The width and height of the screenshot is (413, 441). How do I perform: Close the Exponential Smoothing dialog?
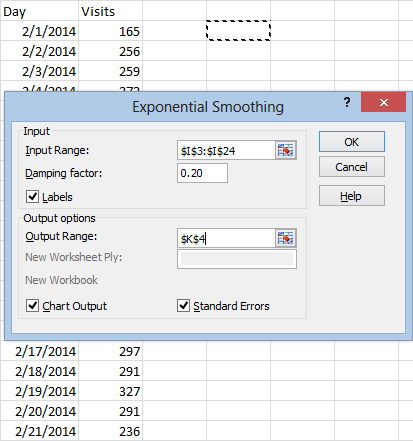[x=384, y=103]
